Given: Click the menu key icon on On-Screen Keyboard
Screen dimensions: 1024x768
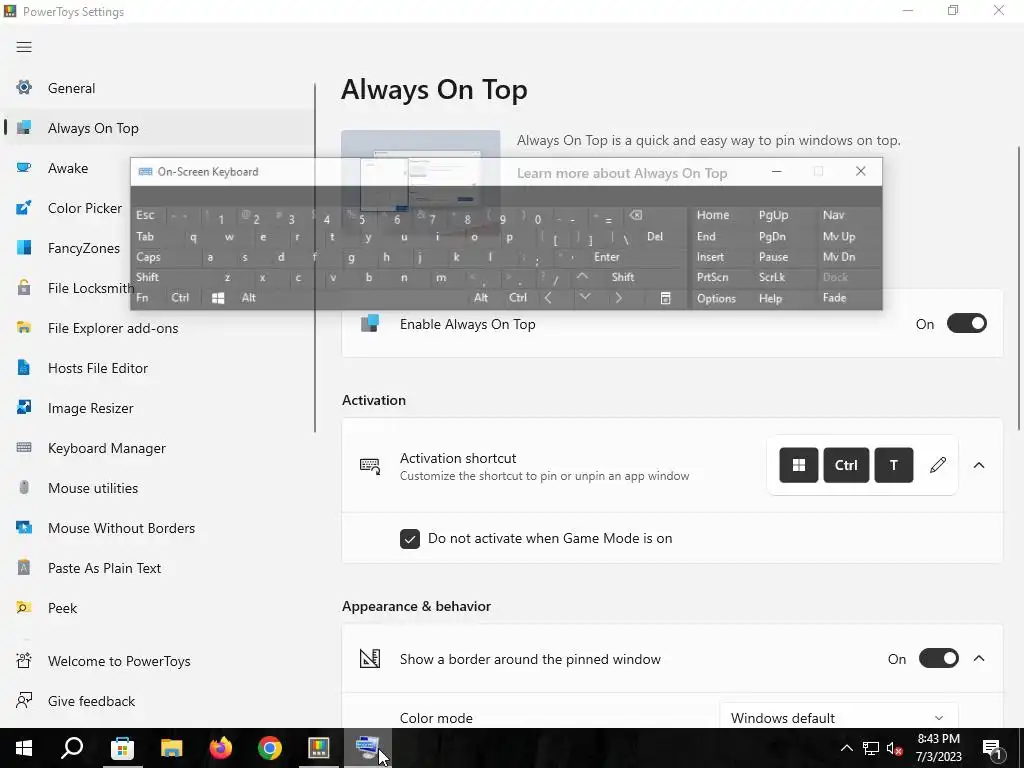Looking at the screenshot, I should click(x=665, y=298).
